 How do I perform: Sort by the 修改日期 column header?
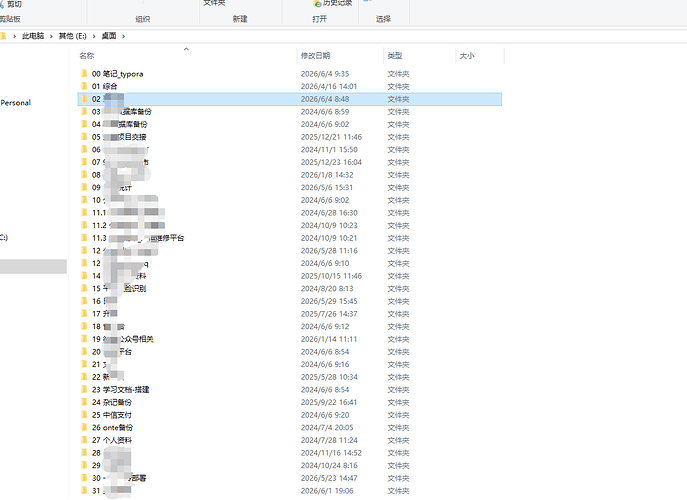coord(315,56)
